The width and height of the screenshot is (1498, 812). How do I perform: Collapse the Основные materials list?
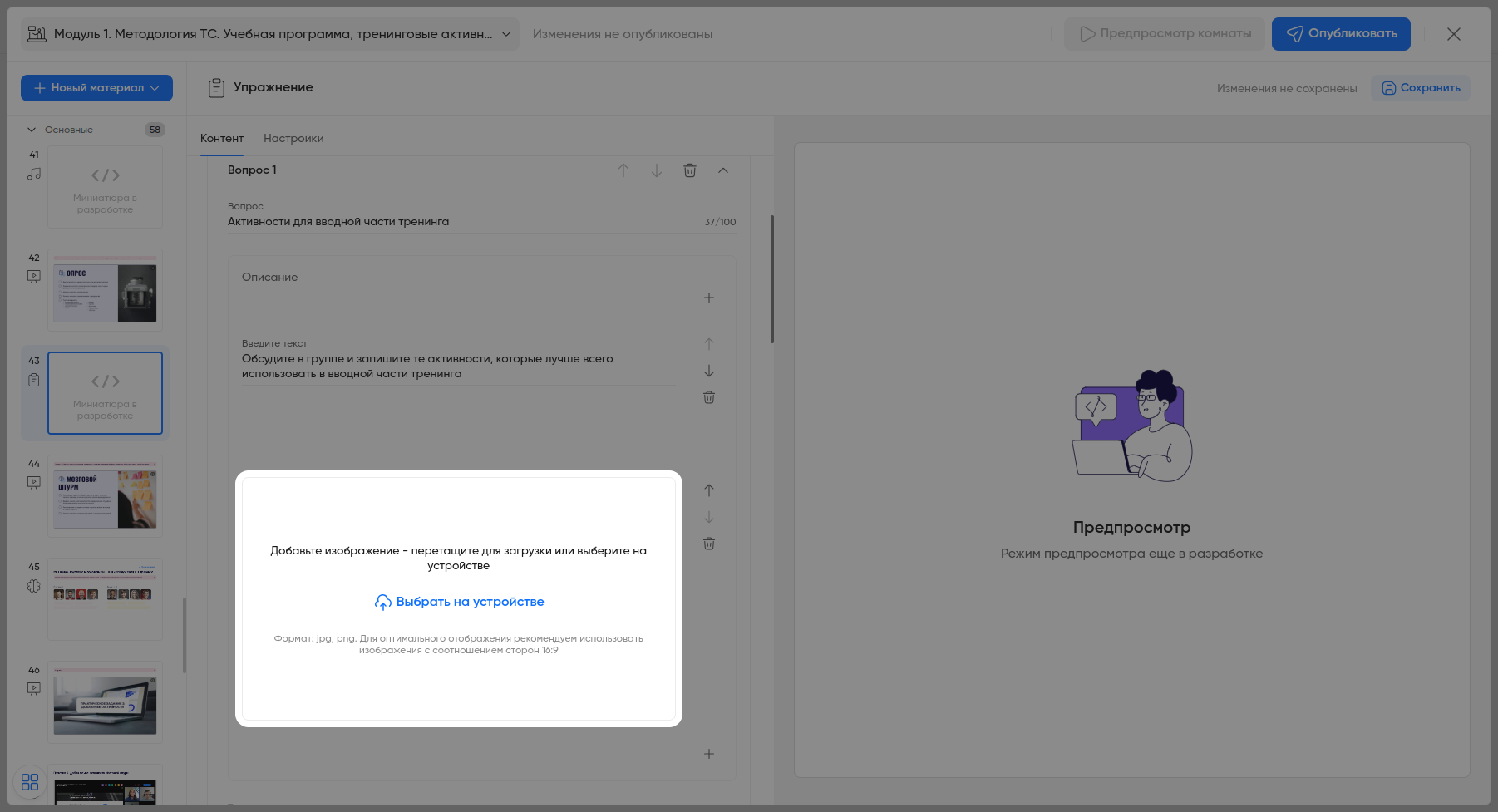tap(32, 130)
